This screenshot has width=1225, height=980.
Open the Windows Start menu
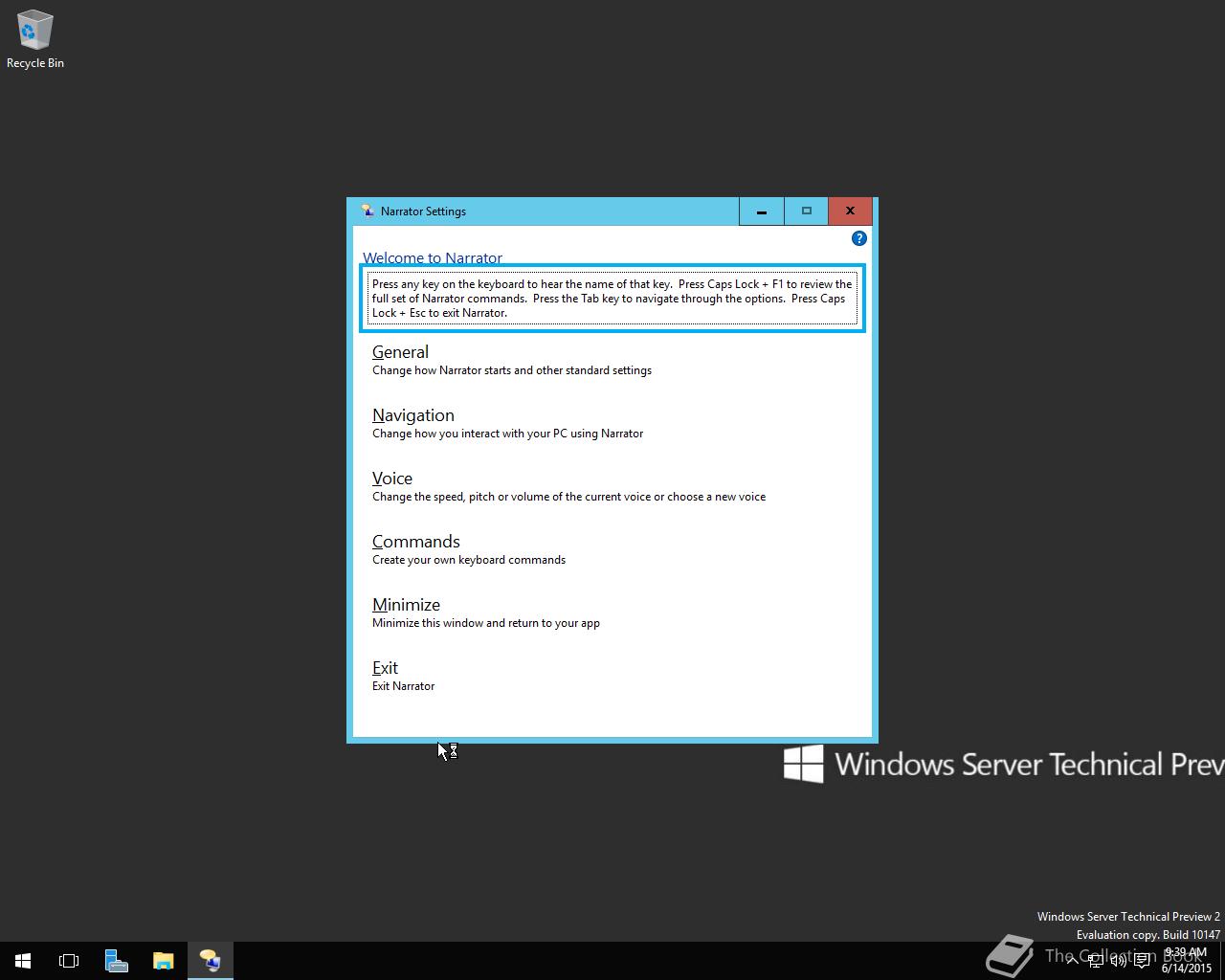(x=23, y=961)
